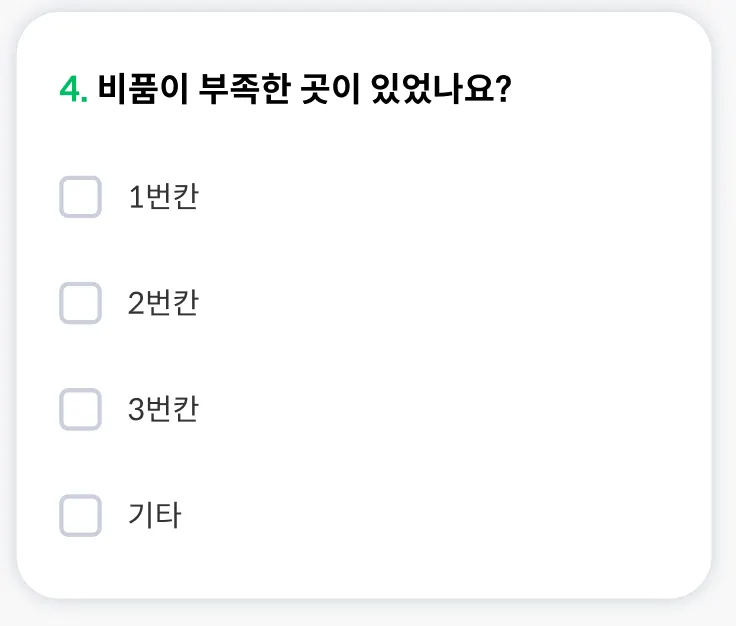The width and height of the screenshot is (736, 626).
Task: Click the question title 비품이 부족한 곳이 있었나요?
Action: click(305, 90)
